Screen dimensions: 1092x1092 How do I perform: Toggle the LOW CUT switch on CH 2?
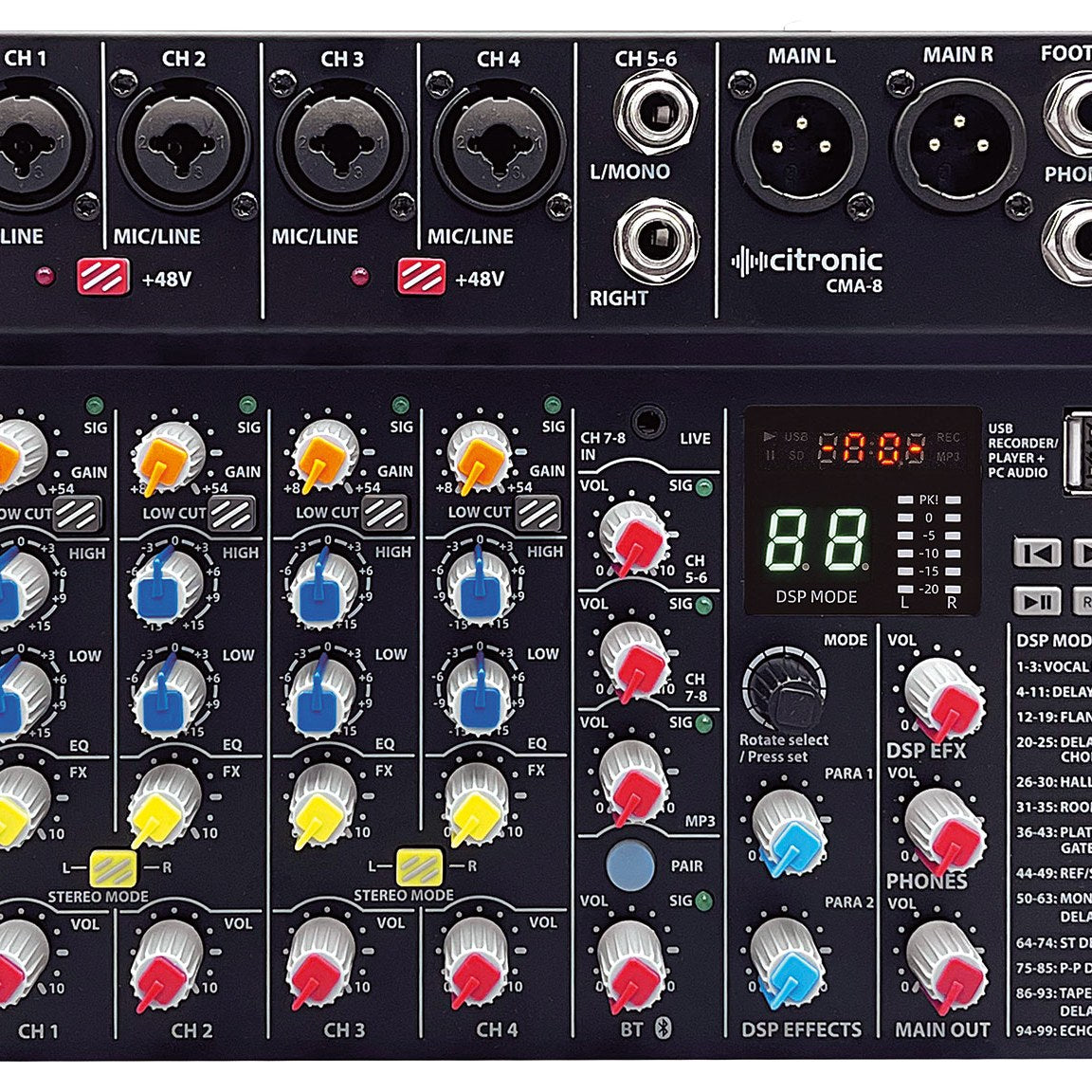point(230,514)
